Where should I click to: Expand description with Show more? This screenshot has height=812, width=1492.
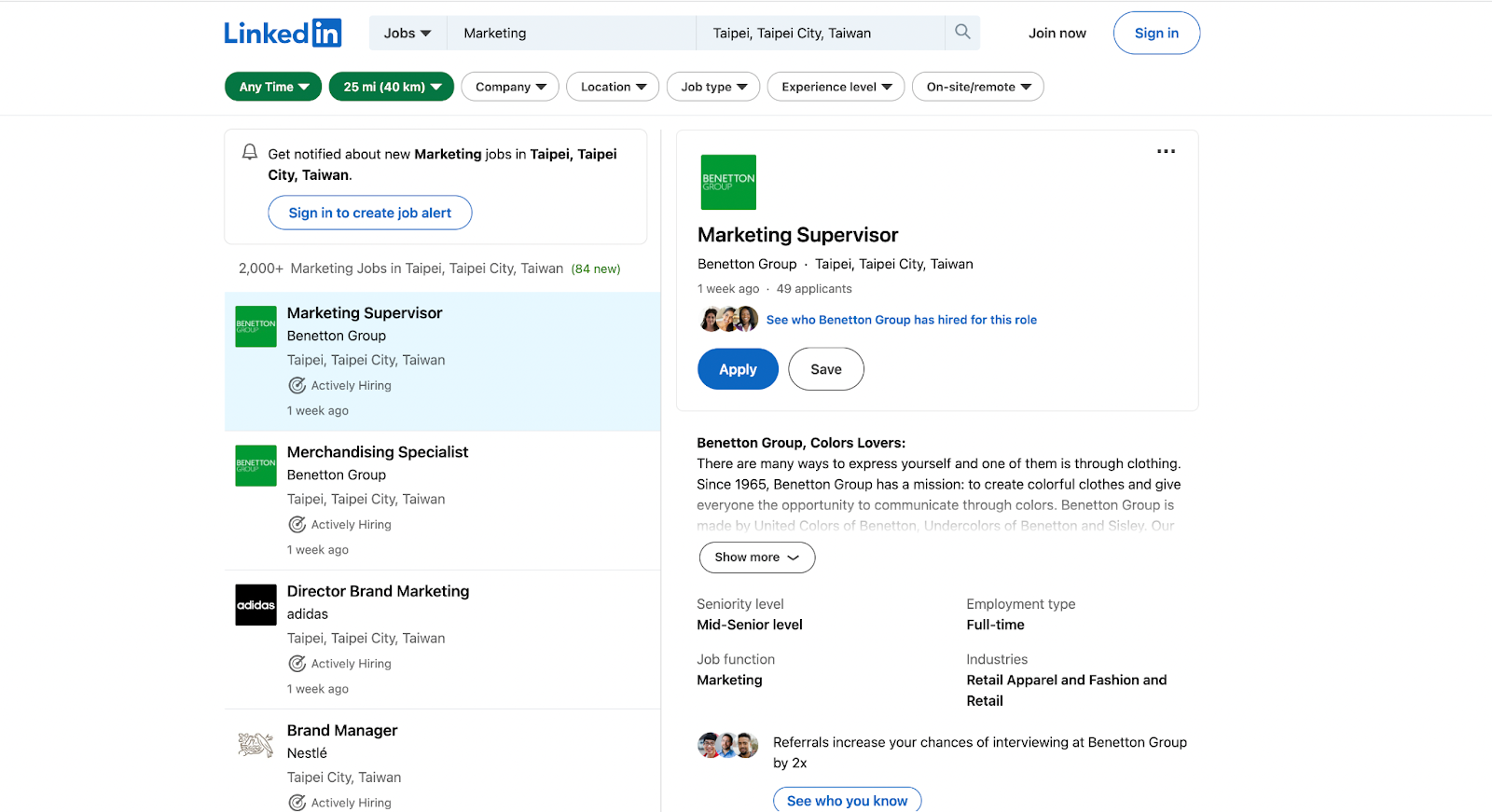pyautogui.click(x=757, y=557)
